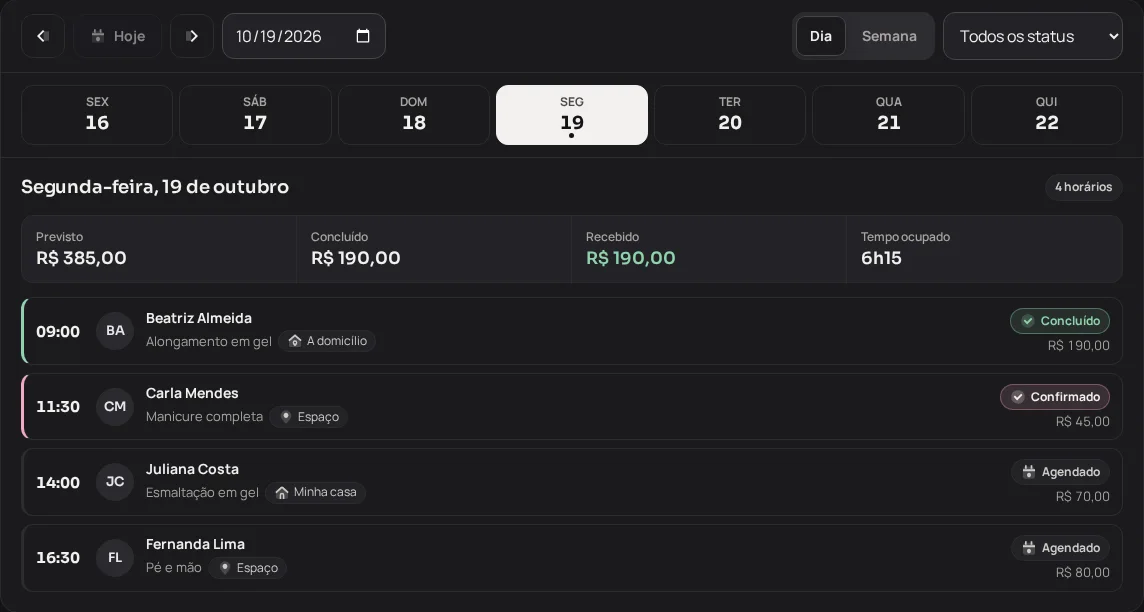Select the Dia view toggle
The height and width of the screenshot is (612, 1144).
[821, 36]
